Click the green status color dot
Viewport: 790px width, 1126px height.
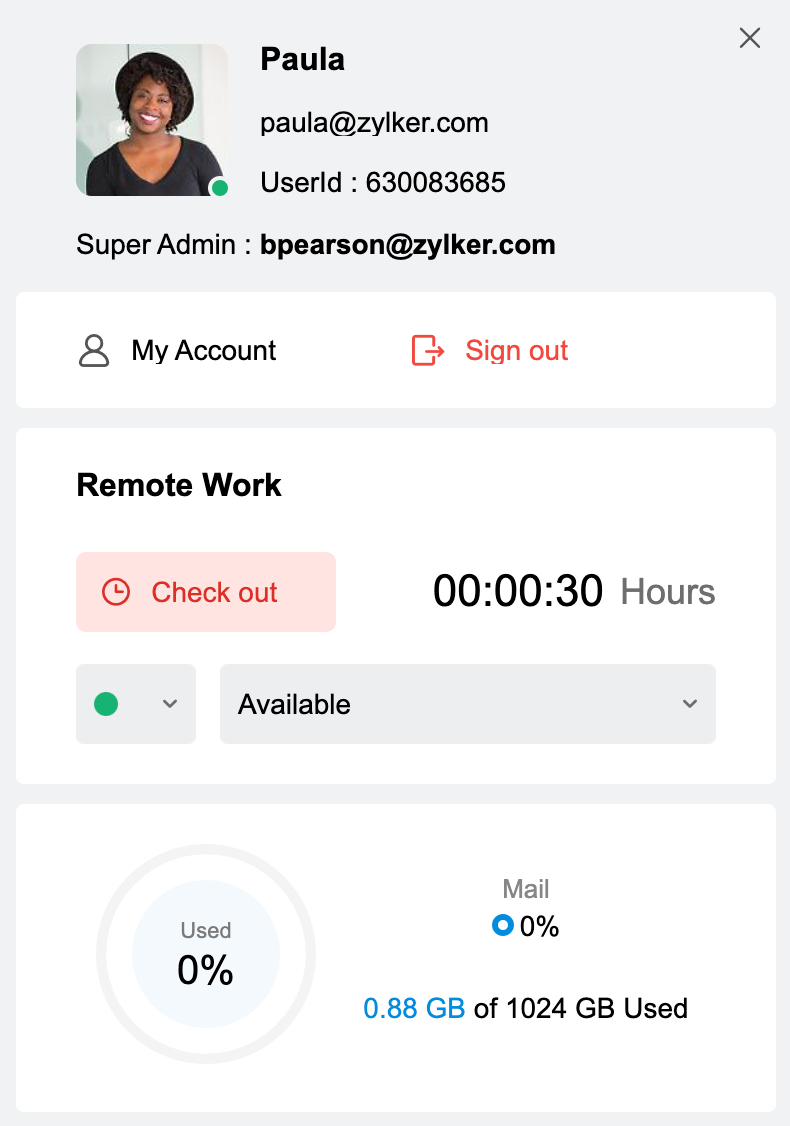click(x=106, y=704)
